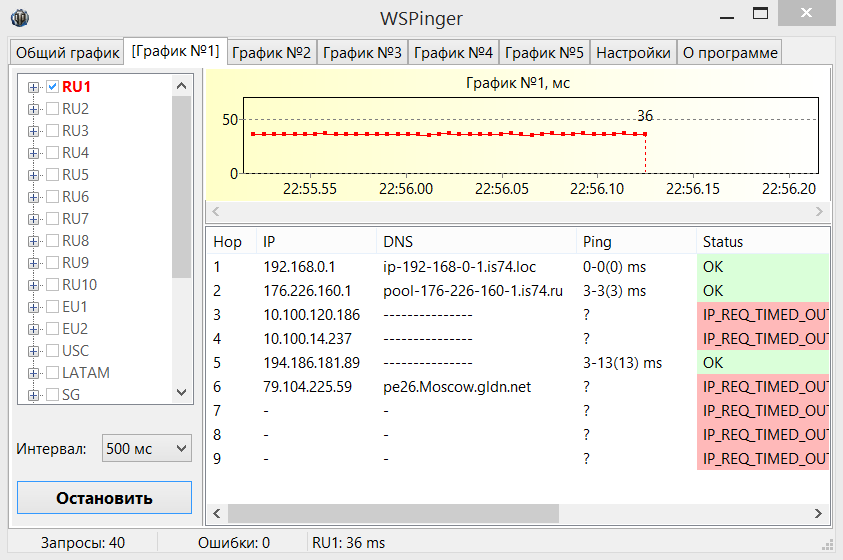Switch to the Общий график tab

coord(65,52)
